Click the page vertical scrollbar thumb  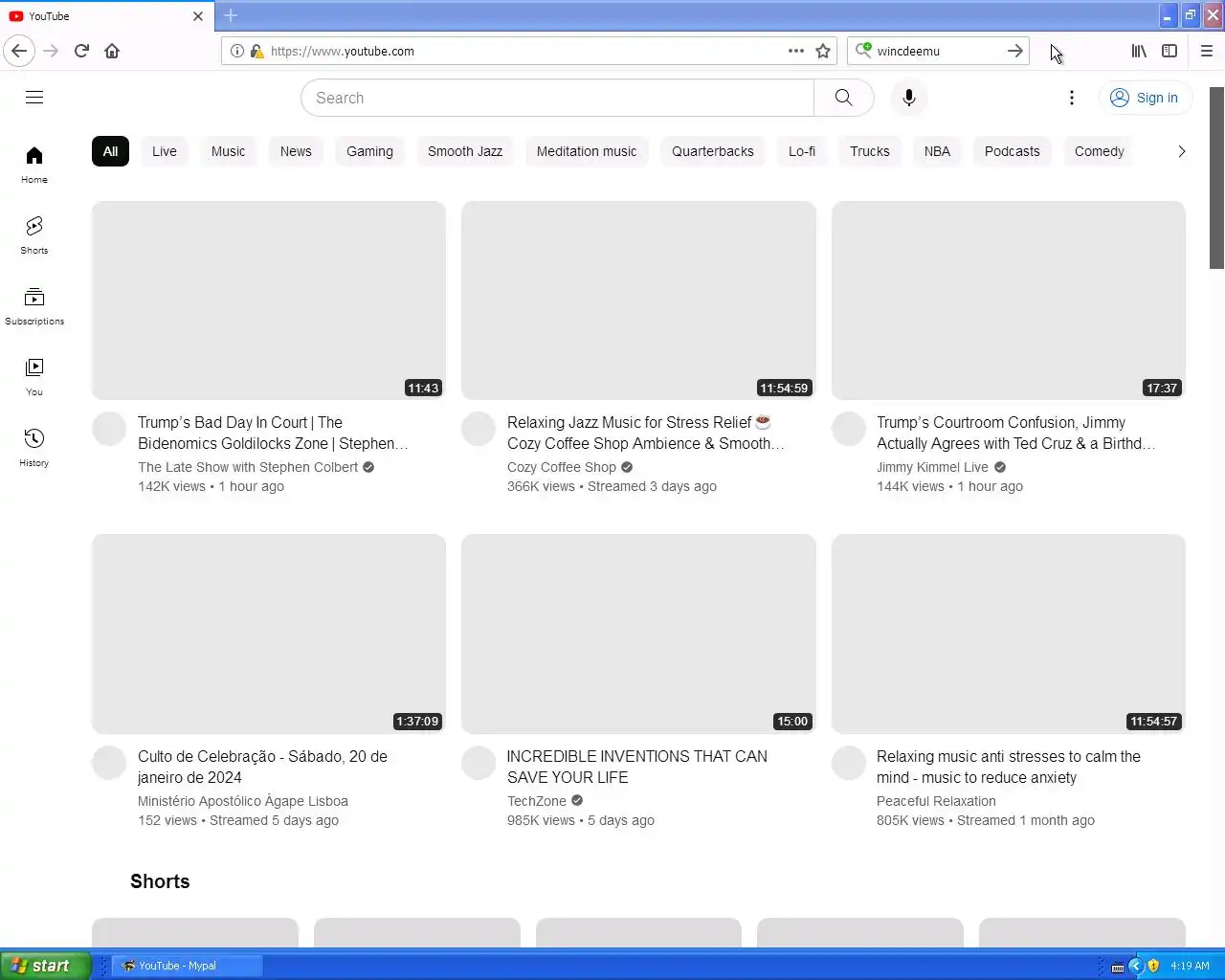pos(1216,178)
